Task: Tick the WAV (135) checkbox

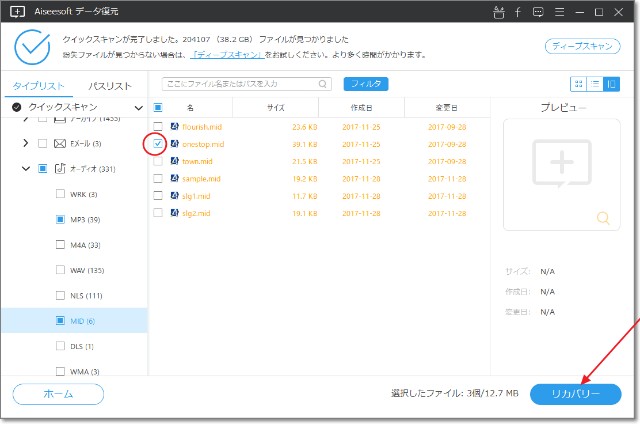Action: pos(59,269)
